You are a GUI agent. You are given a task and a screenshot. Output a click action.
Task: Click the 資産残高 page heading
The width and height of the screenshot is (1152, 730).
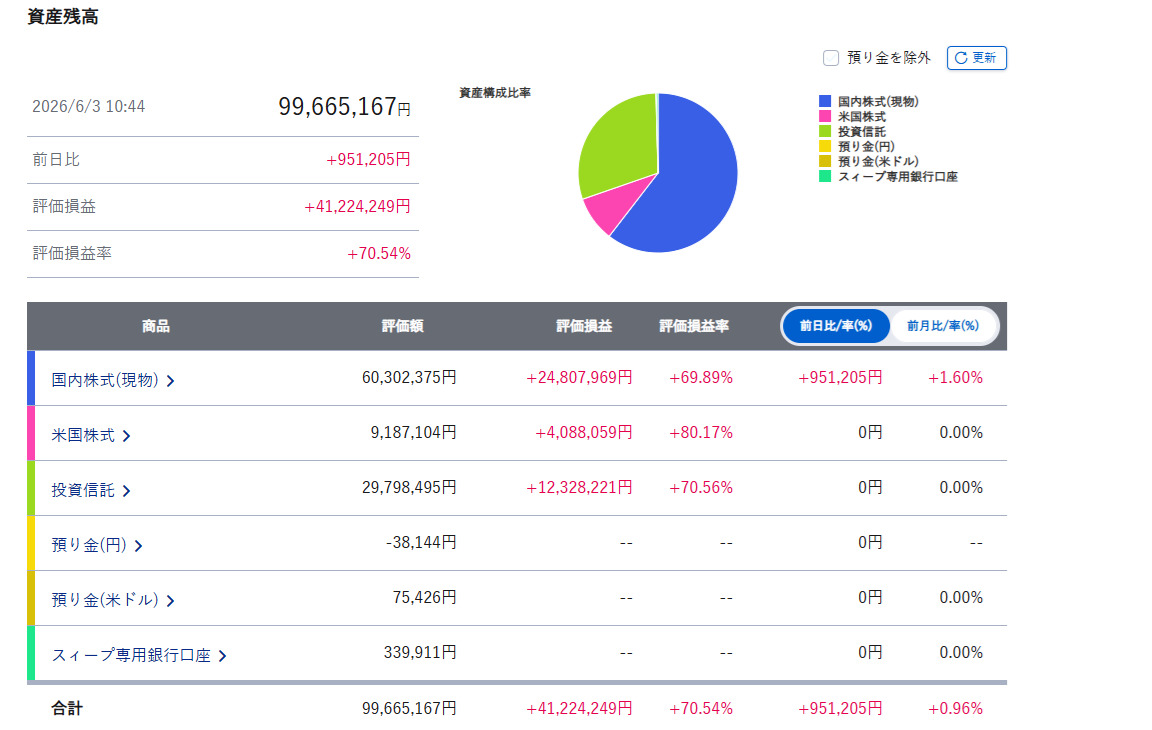(63, 17)
